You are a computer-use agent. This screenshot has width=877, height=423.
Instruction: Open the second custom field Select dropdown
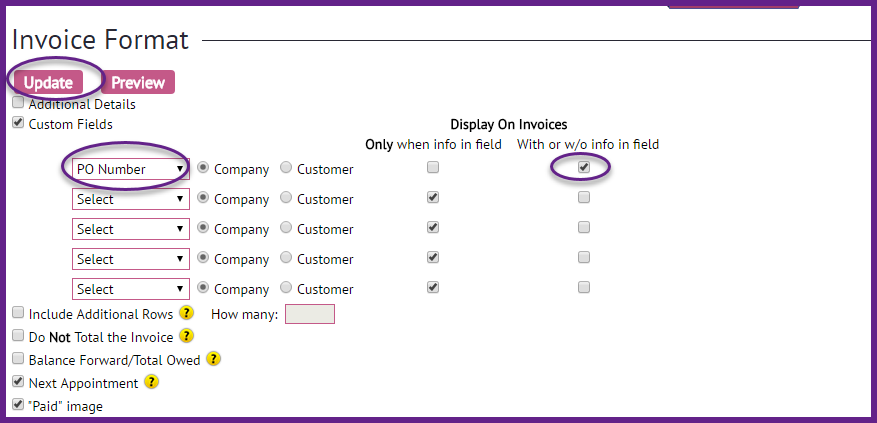point(131,199)
